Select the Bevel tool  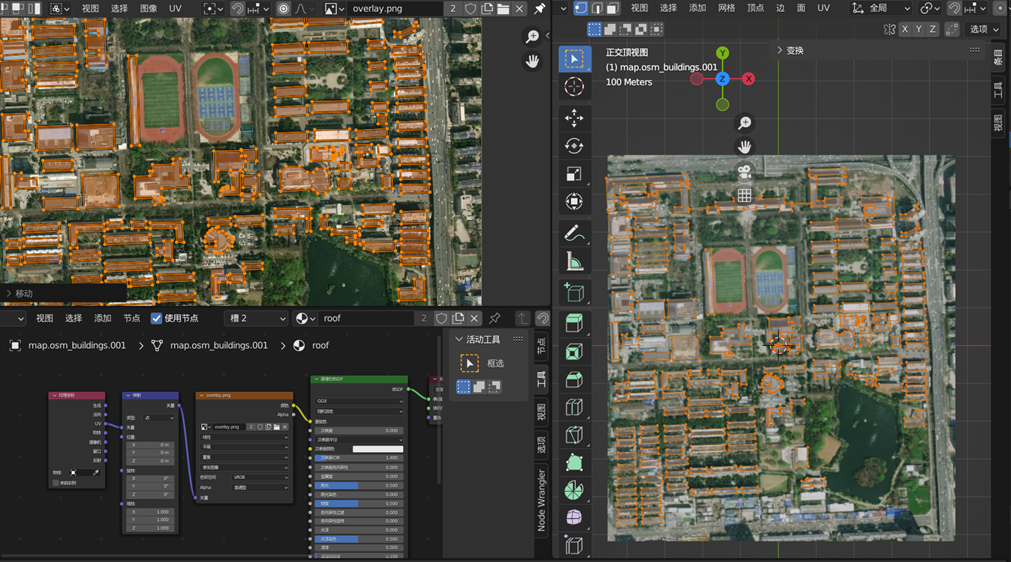(574, 380)
